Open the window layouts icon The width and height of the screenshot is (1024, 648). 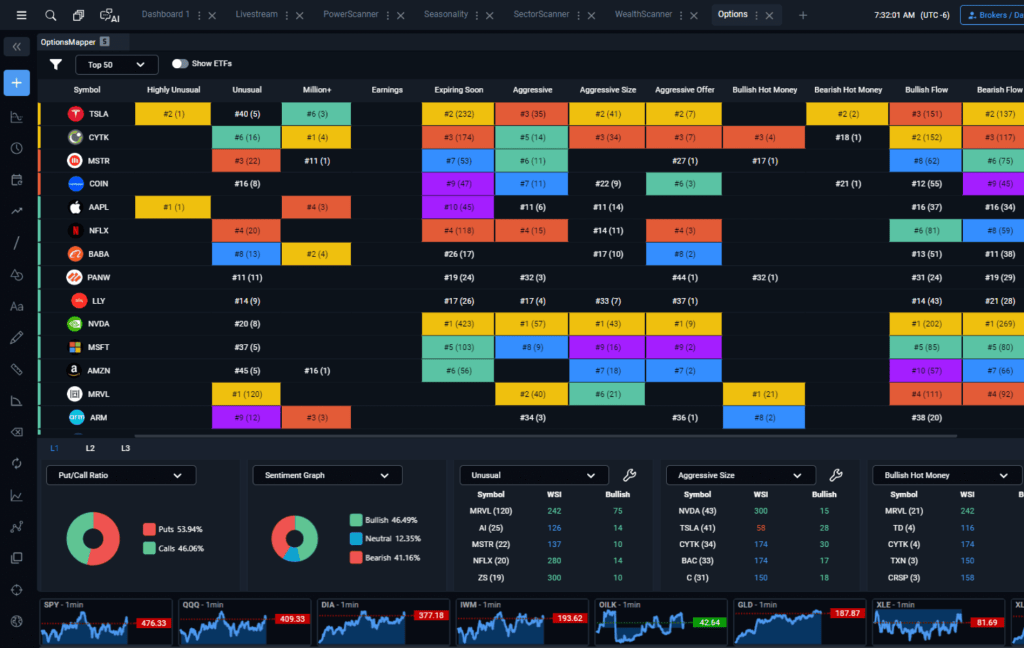click(x=78, y=15)
